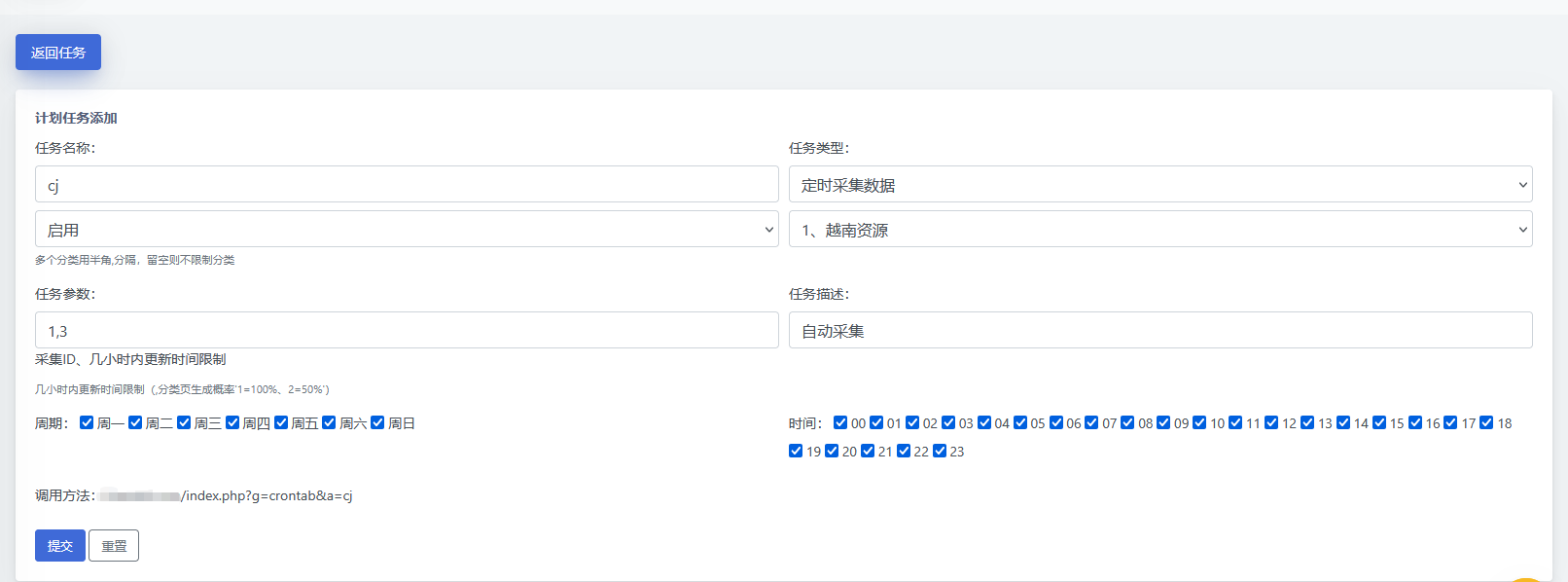Toggle the hour 19 checkbox

tap(796, 451)
